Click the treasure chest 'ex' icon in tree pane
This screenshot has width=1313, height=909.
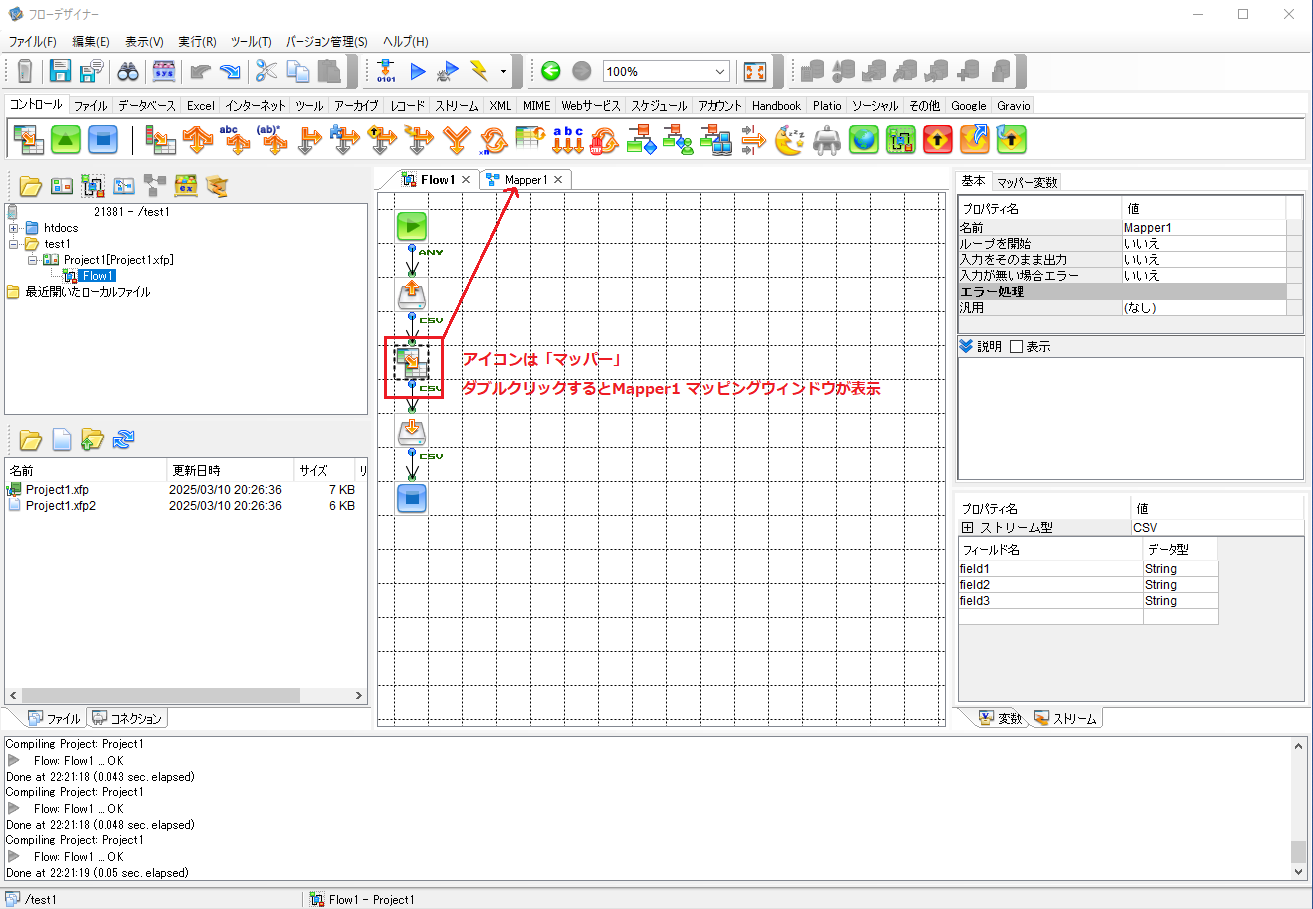tap(185, 185)
